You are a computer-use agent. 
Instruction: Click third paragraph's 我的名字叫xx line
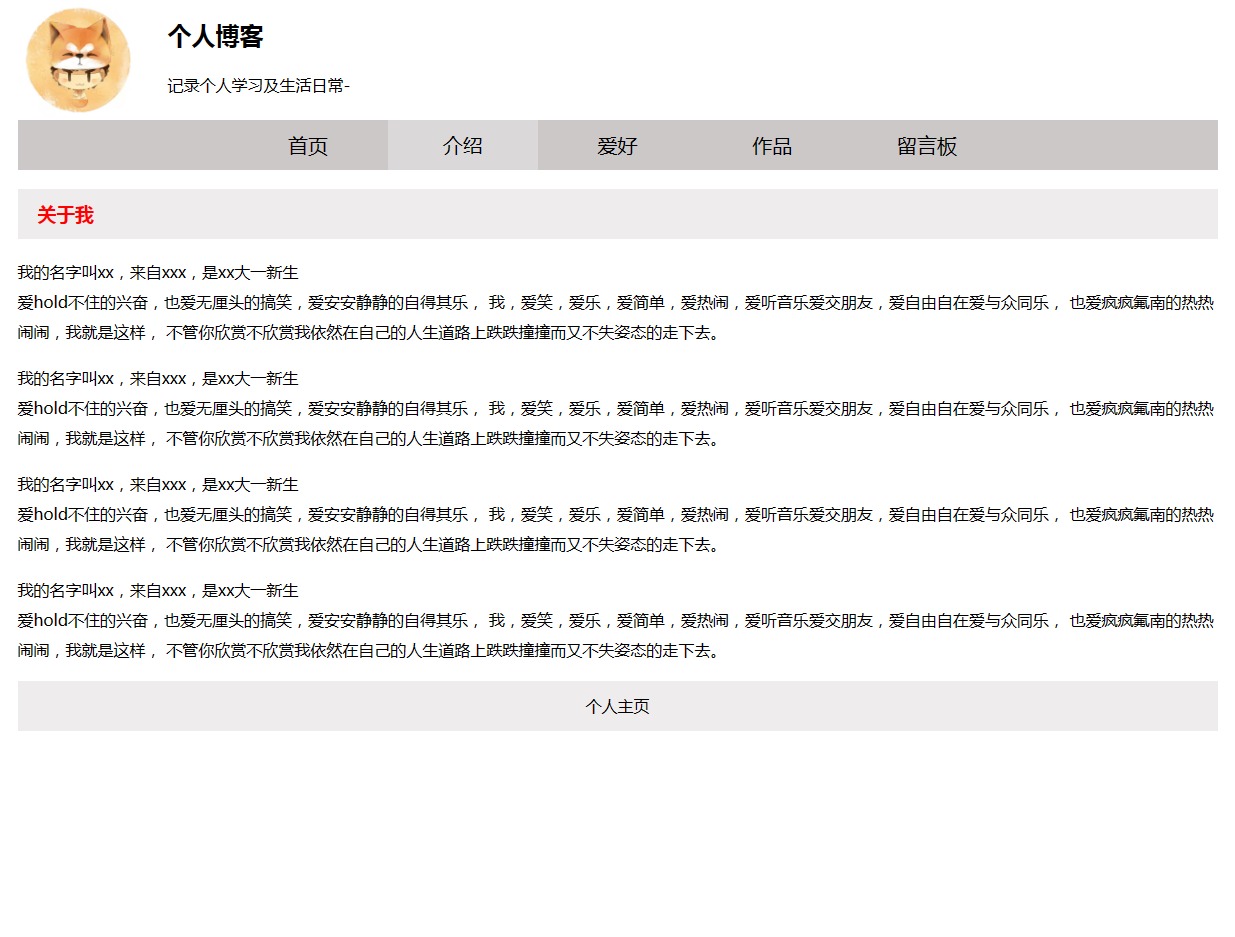click(x=158, y=485)
